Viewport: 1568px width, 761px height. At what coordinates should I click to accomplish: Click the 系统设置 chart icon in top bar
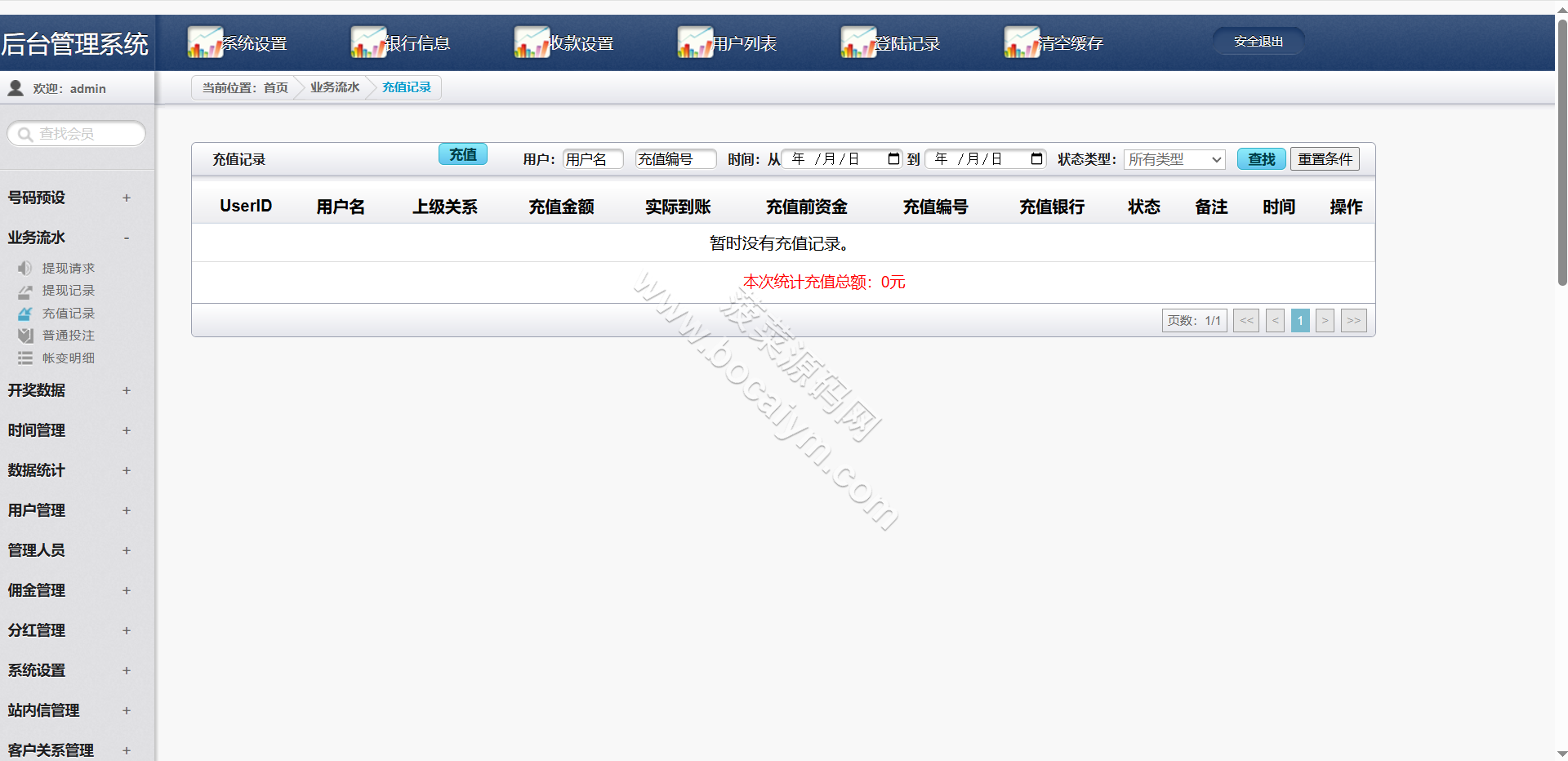point(205,42)
